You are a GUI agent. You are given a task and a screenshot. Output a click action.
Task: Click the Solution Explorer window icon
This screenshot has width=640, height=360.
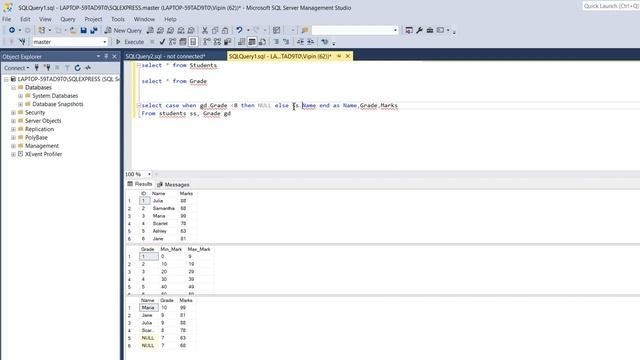tap(409, 30)
